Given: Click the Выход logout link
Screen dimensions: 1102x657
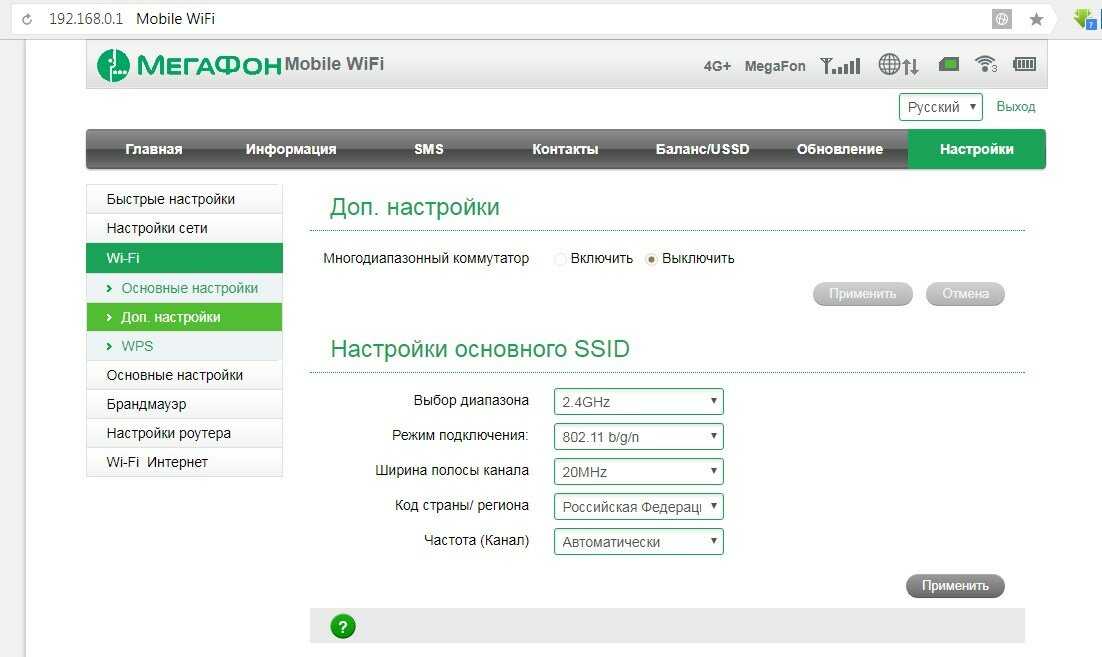Looking at the screenshot, I should [1016, 107].
